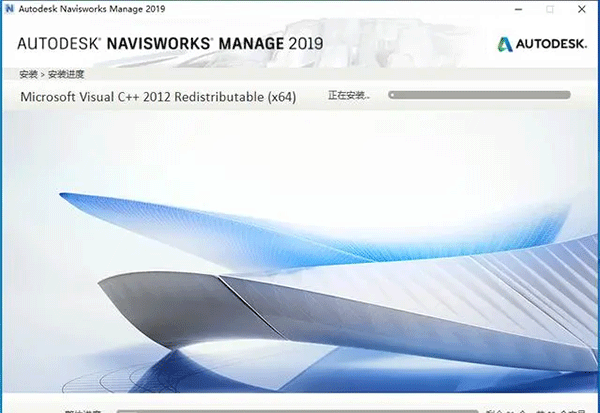Click 'Microsoft Visual C++ 2012 Redistributable (x64)' text
The height and width of the screenshot is (413, 600).
tap(158, 97)
